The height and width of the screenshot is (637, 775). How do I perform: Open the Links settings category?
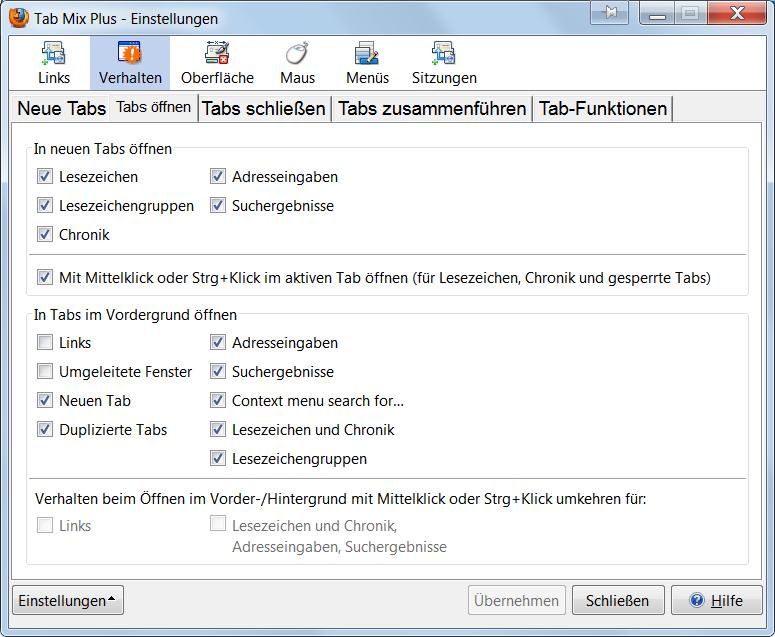point(54,63)
